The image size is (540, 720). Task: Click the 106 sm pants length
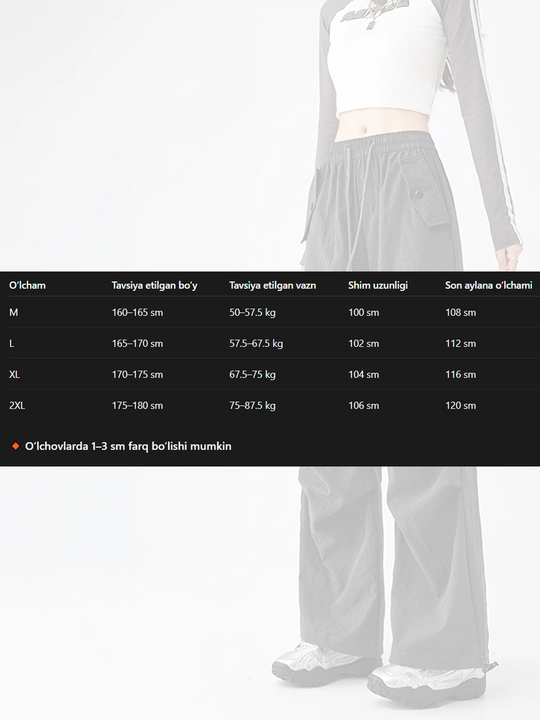[364, 405]
